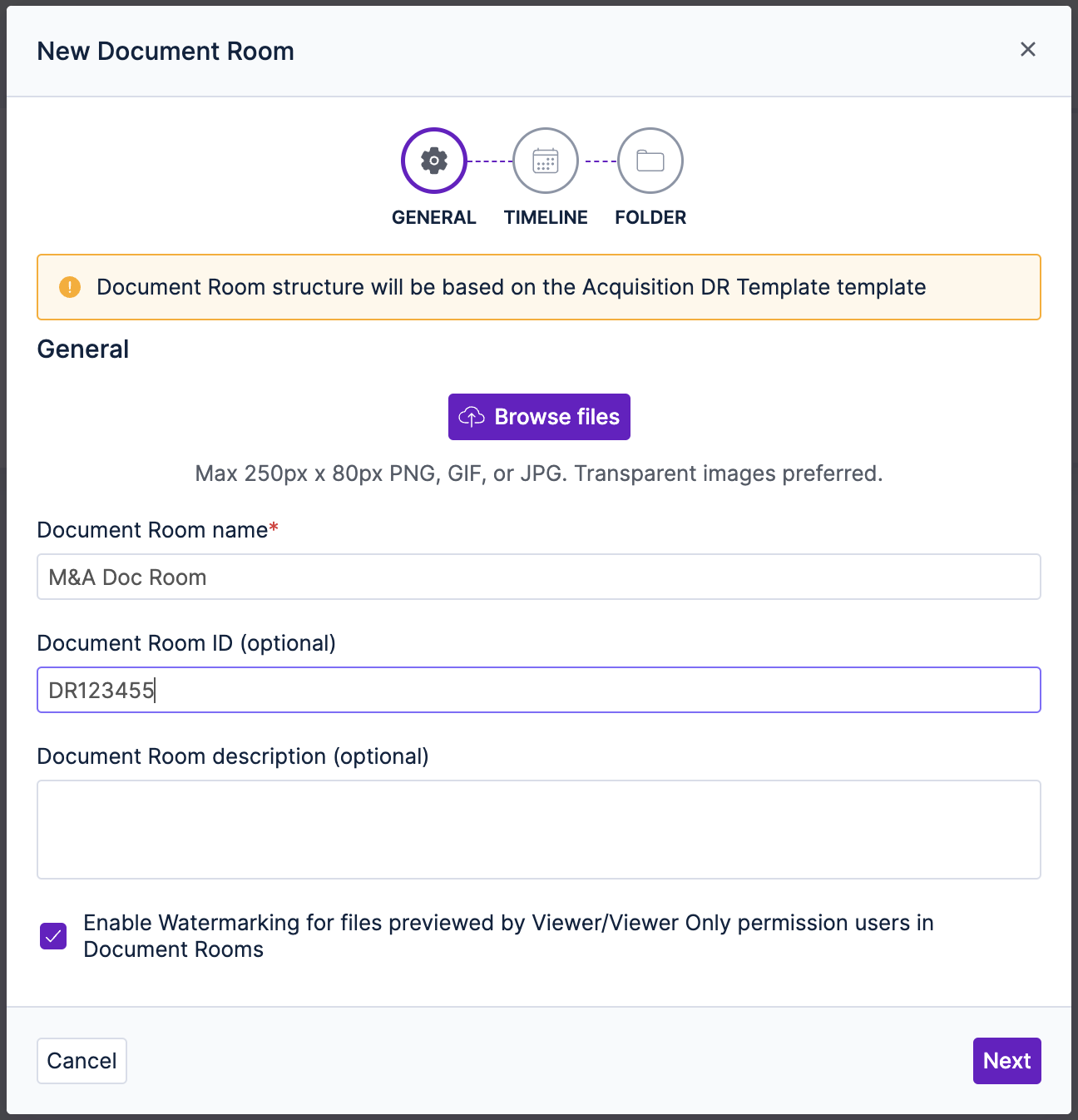Select the Document Room ID field showing DR123455
The width and height of the screenshot is (1078, 1120).
tap(538, 690)
